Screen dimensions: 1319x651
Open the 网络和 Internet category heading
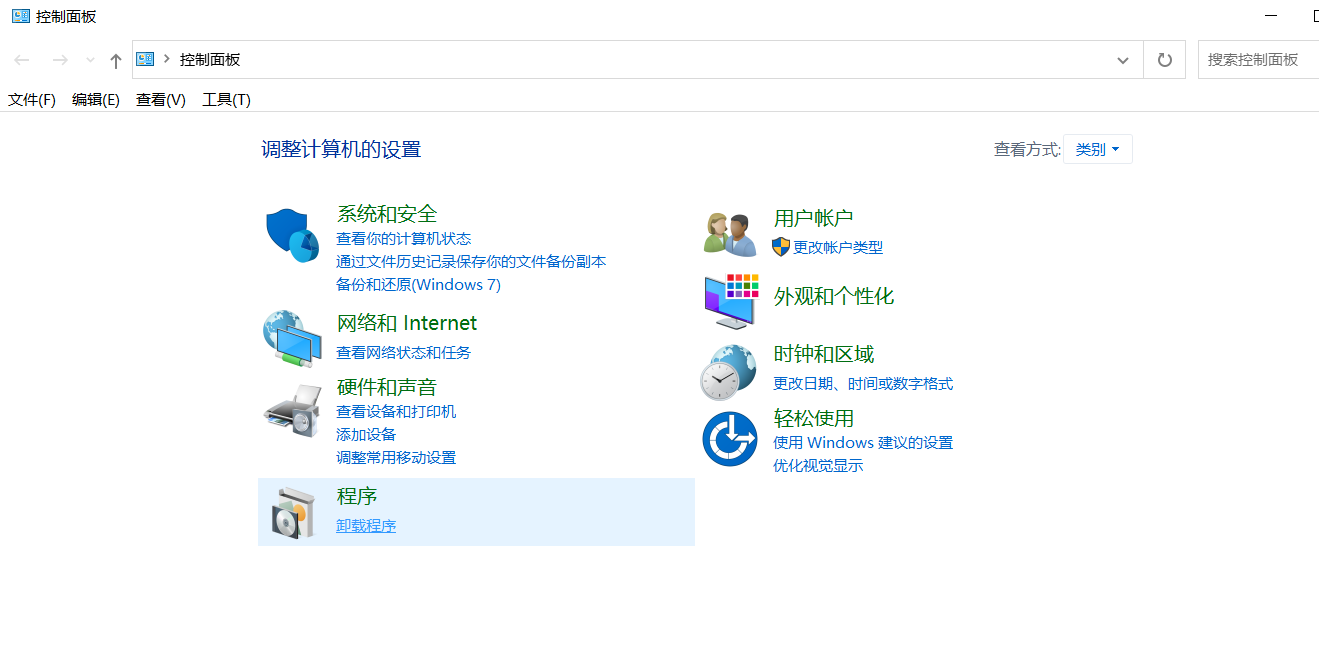coord(407,322)
